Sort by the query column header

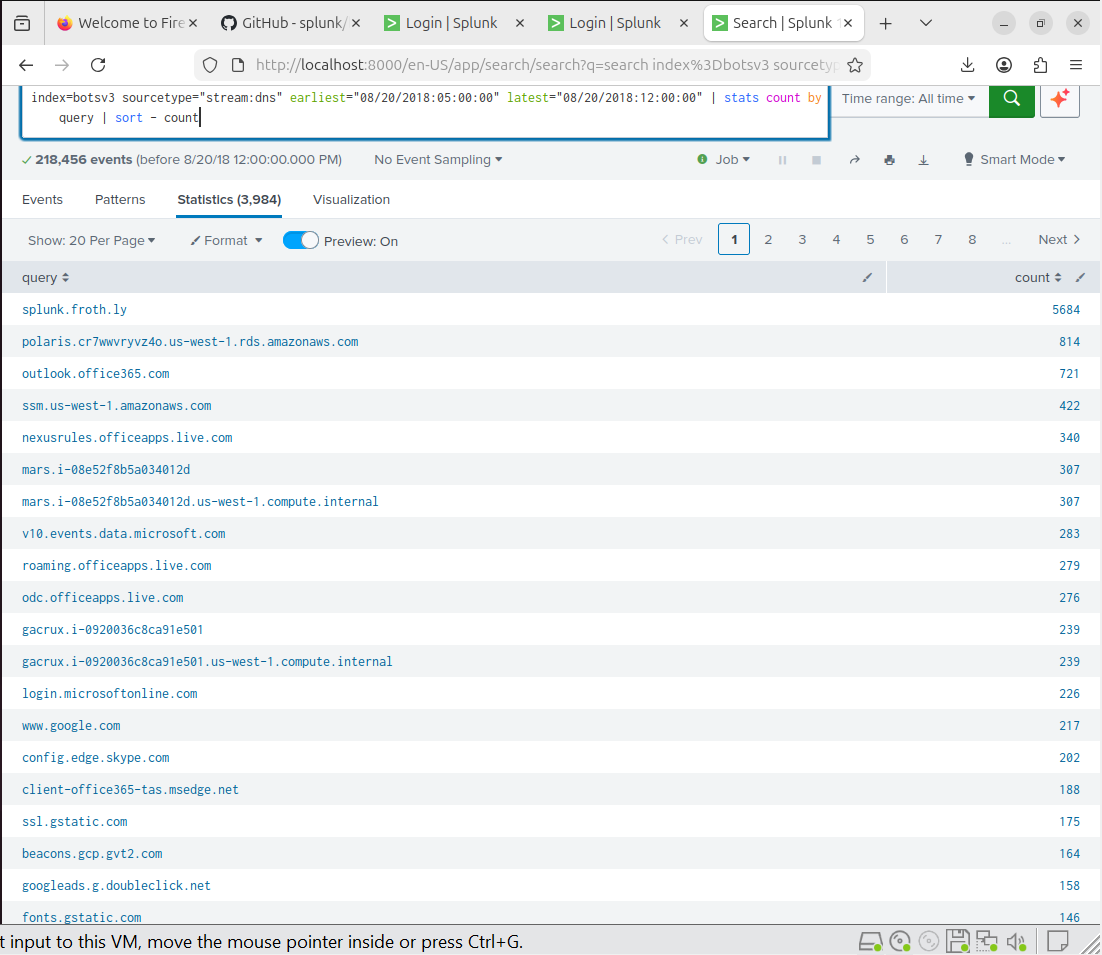(46, 278)
